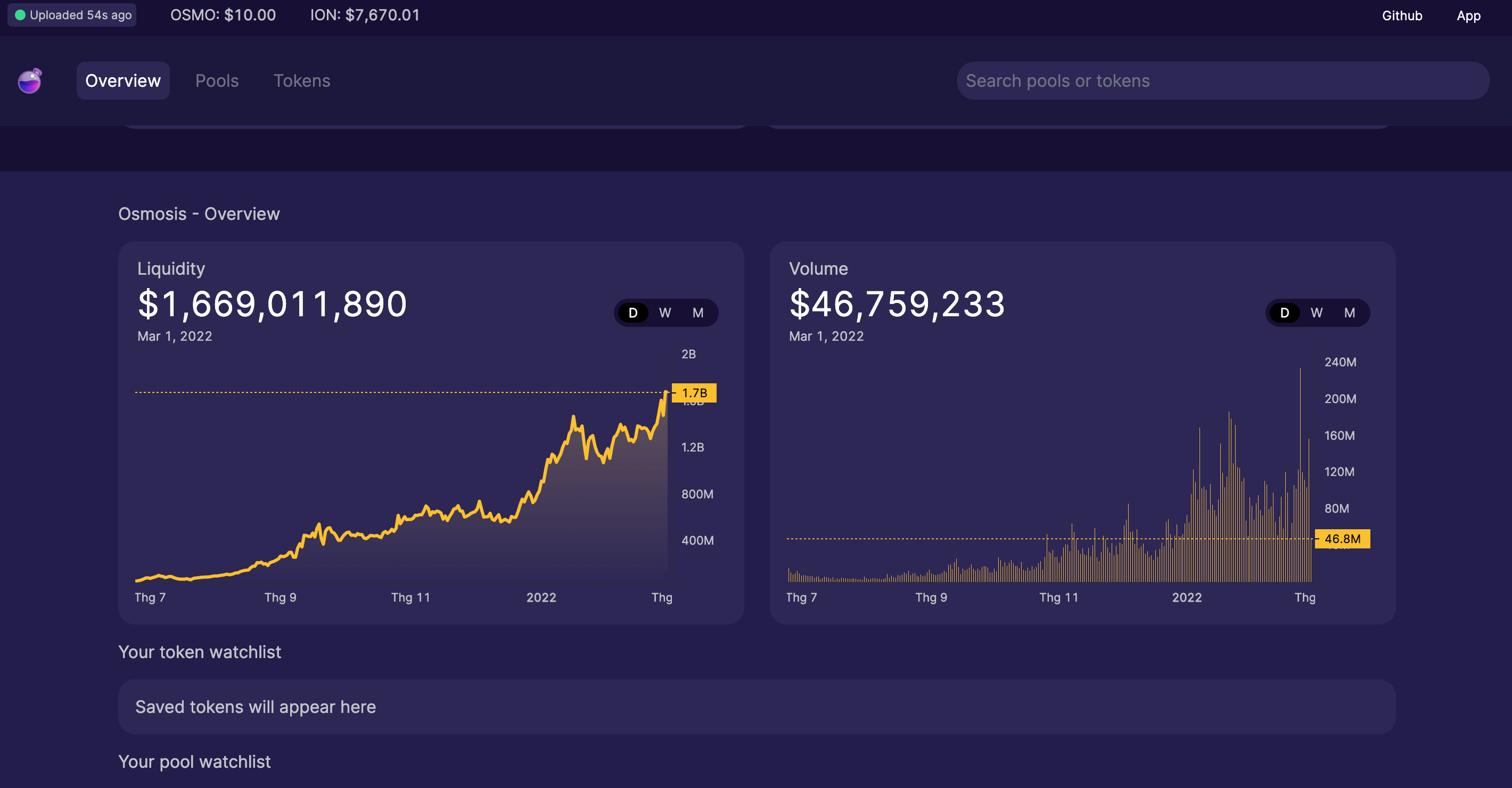Image resolution: width=1512 pixels, height=788 pixels.
Task: Open the App link
Action: (x=1468, y=16)
